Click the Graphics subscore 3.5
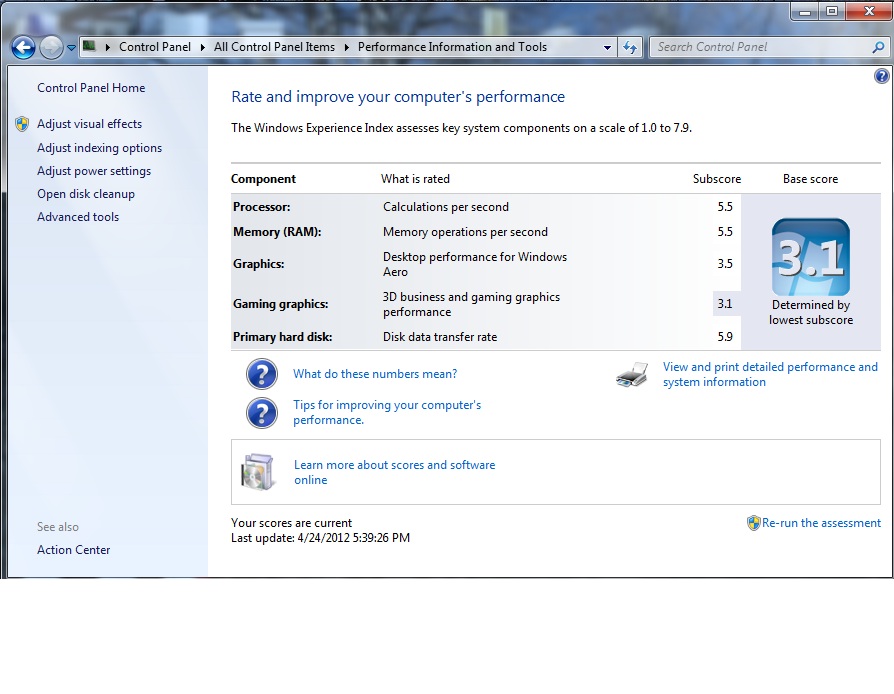 (x=725, y=264)
